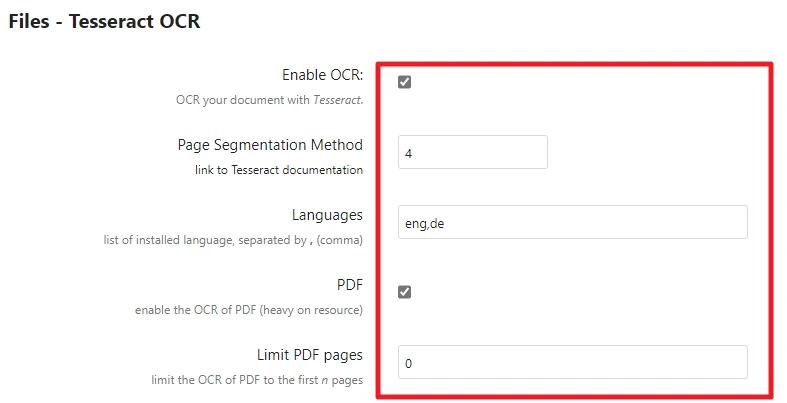Click the Limit PDF pages input box
This screenshot has height=403, width=787.
tap(572, 363)
